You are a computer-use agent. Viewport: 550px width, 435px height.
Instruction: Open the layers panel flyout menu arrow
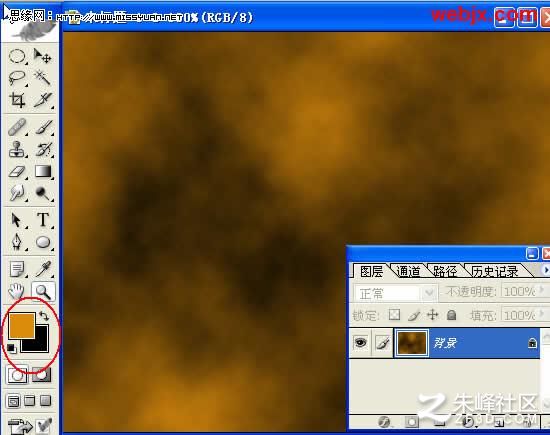coord(545,270)
